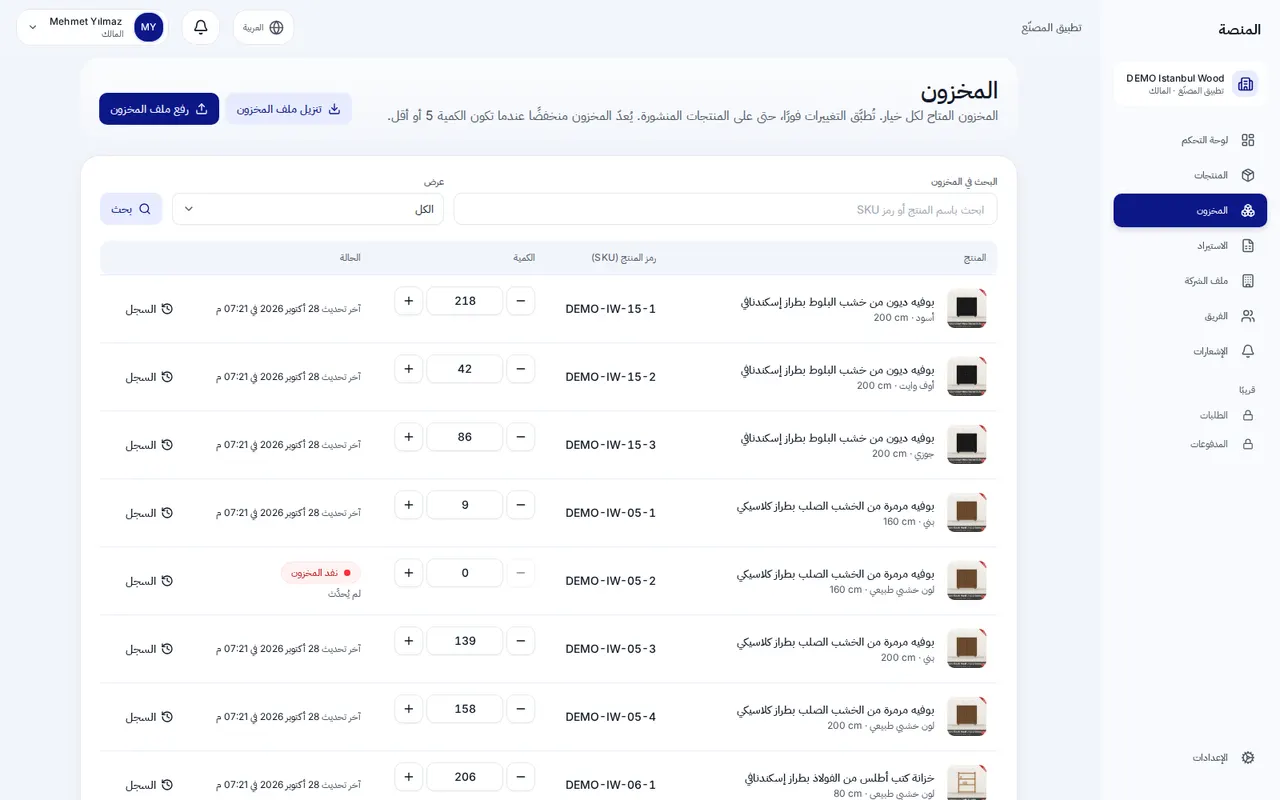
Task: Click product thumbnail for DEMO-IW-15-1
Action: pos(967,309)
